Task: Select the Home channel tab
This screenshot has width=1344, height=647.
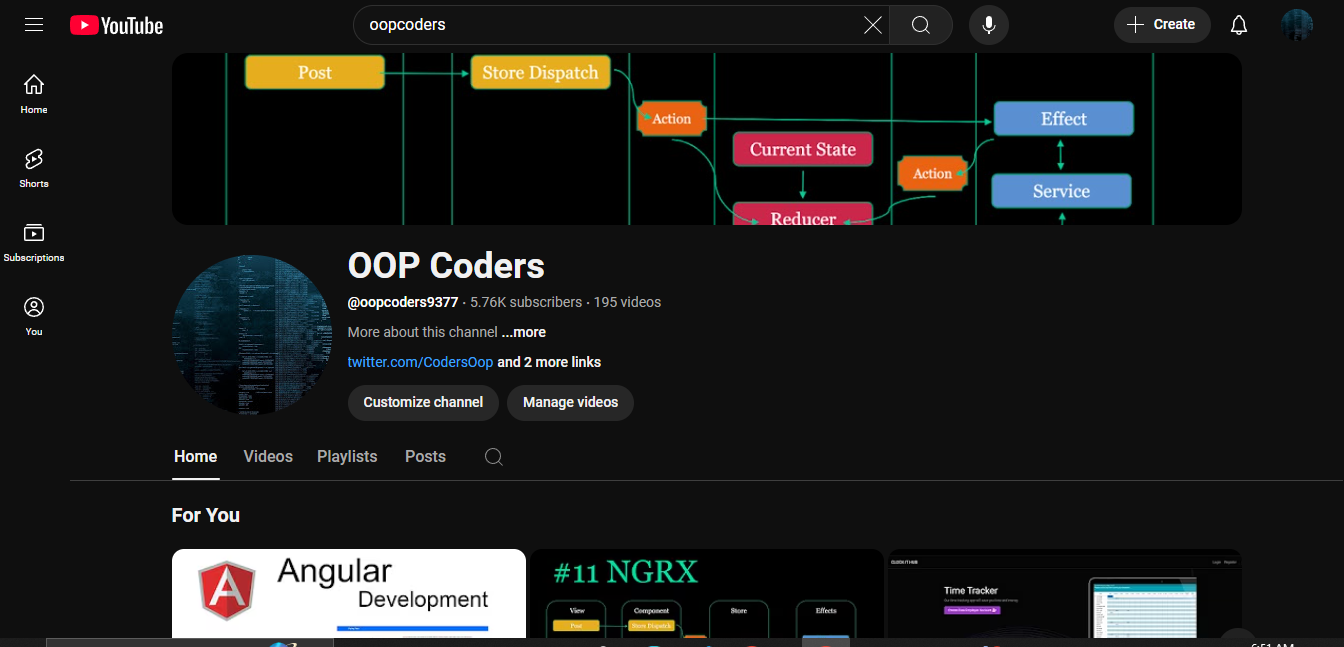Action: coord(195,456)
